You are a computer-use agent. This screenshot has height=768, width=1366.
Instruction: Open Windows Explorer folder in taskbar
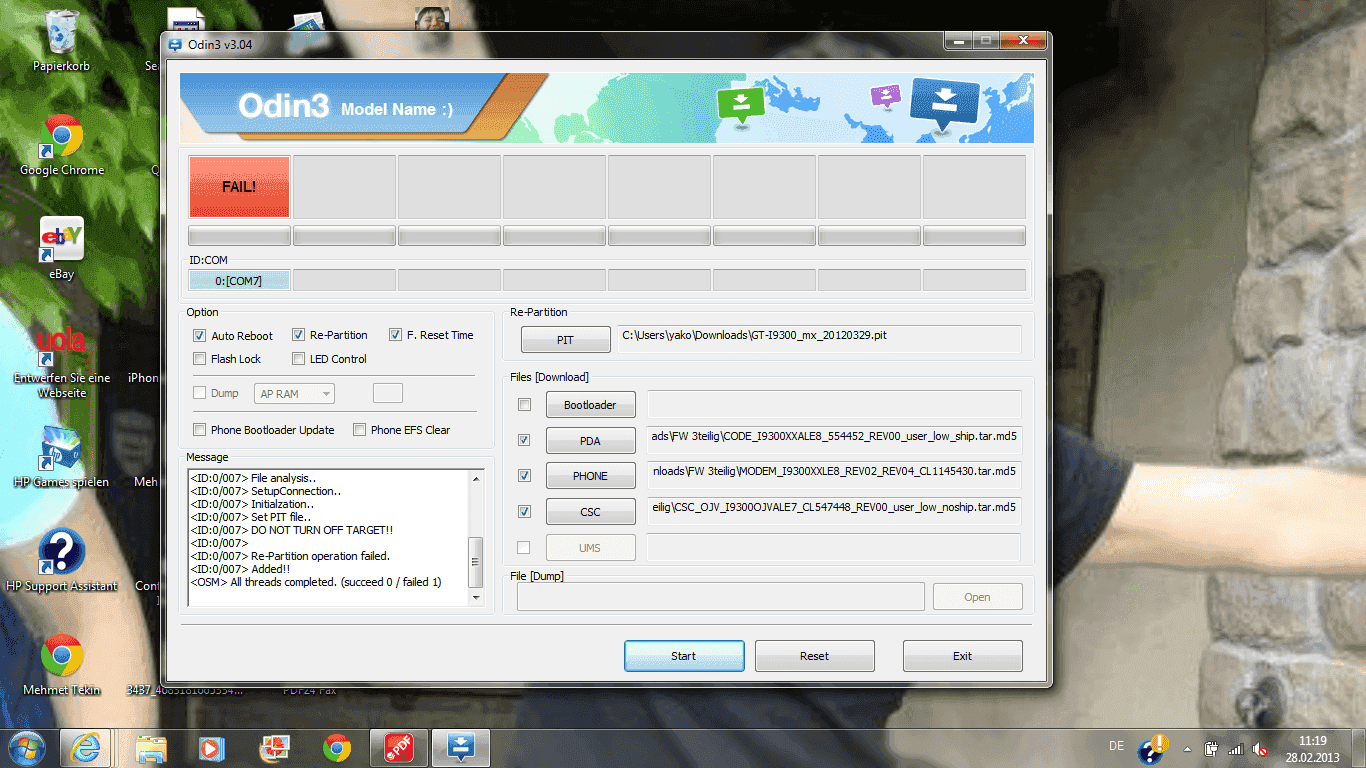[151, 747]
